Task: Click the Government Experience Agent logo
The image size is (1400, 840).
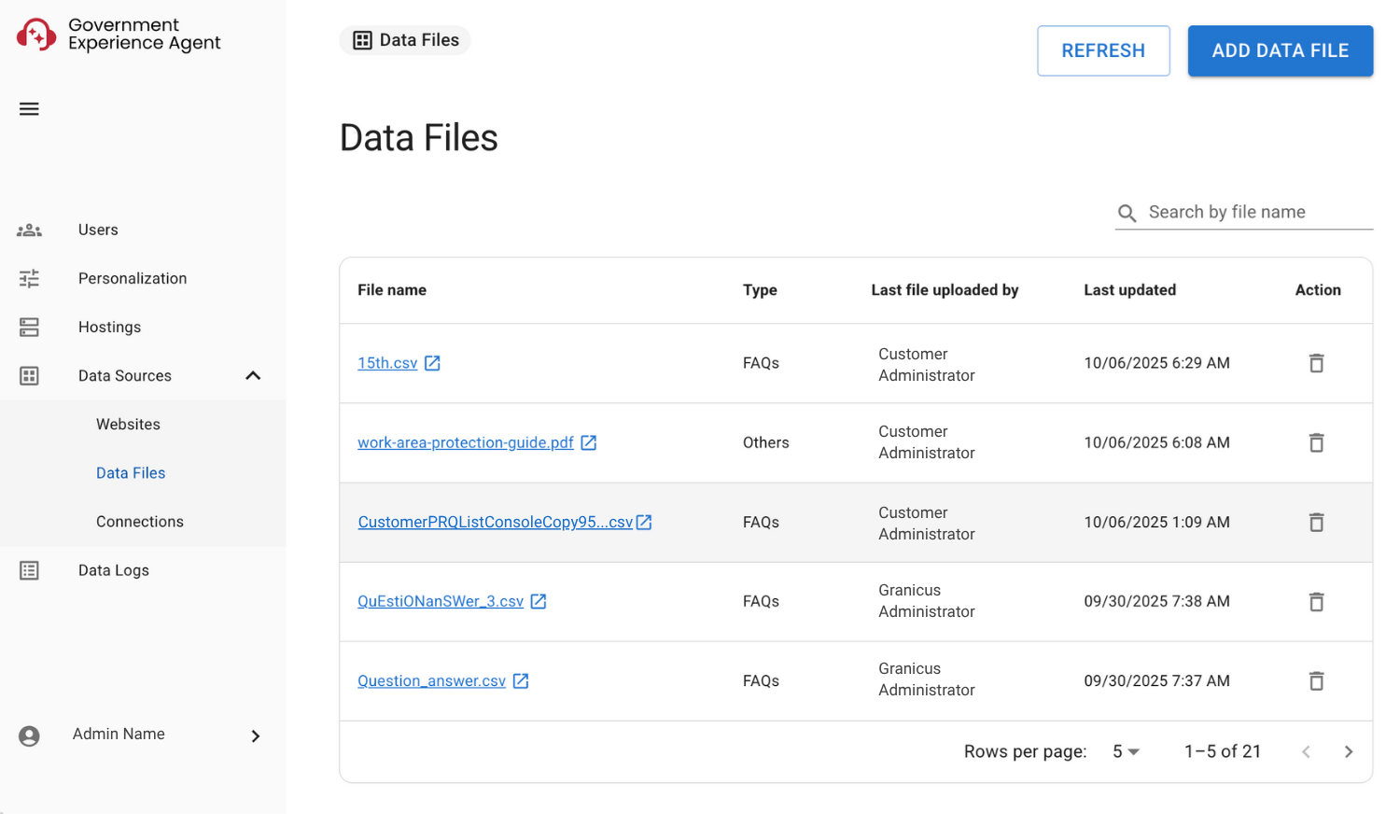Action: 119,35
